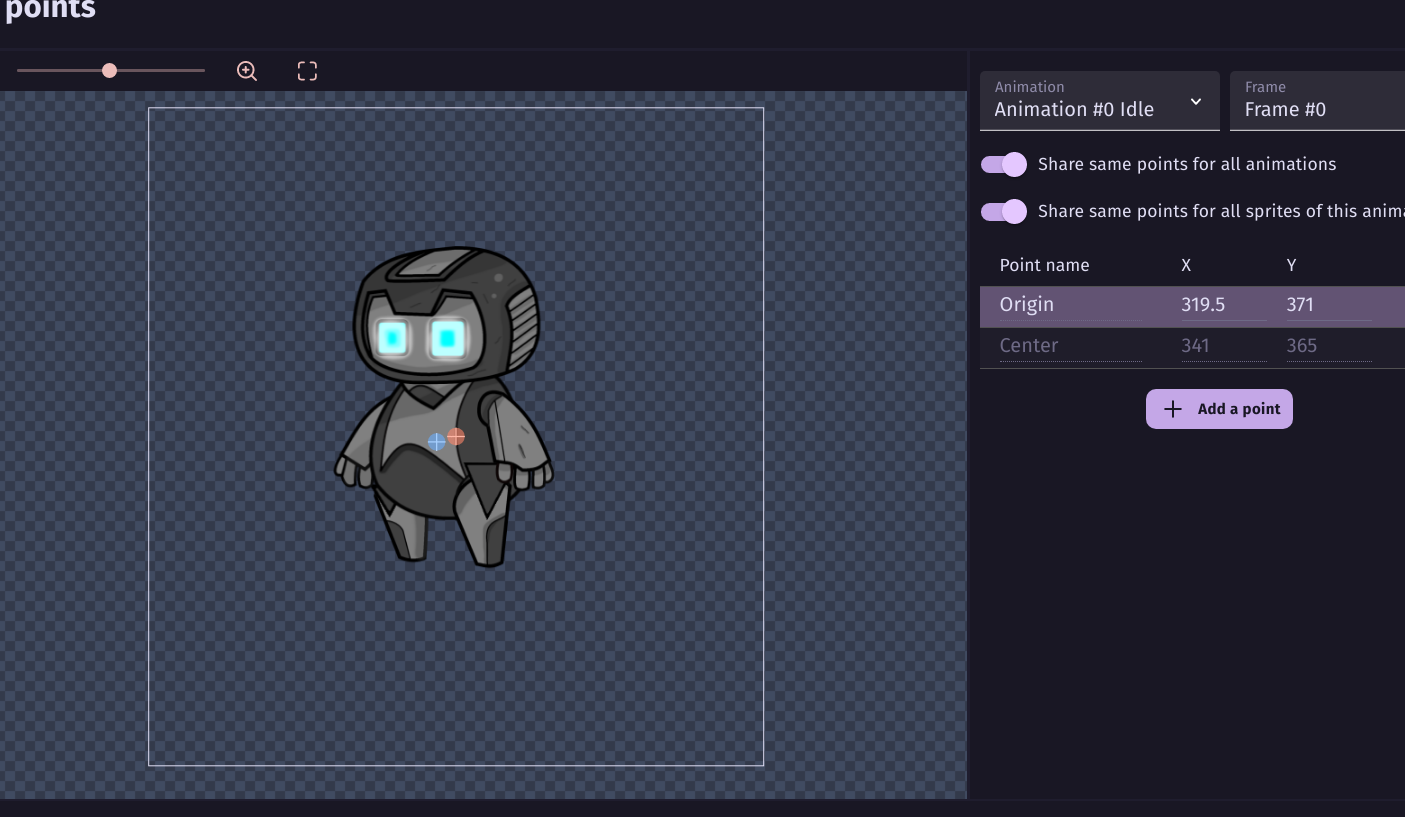Viewport: 1405px width, 817px height.
Task: Disable sharing same points for all animations
Action: click(1004, 164)
